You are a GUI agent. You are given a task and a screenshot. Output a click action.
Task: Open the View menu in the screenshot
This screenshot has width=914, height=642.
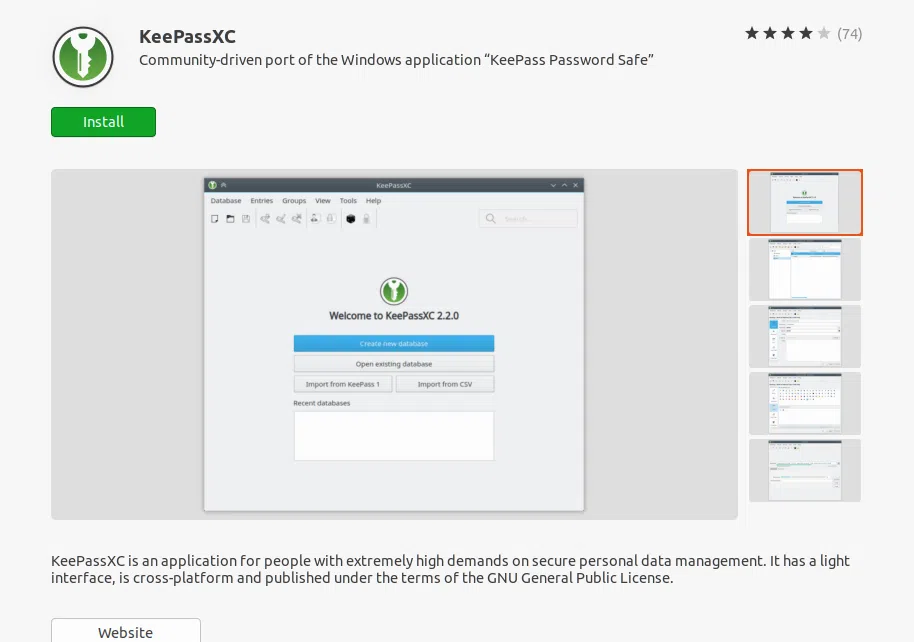322,200
